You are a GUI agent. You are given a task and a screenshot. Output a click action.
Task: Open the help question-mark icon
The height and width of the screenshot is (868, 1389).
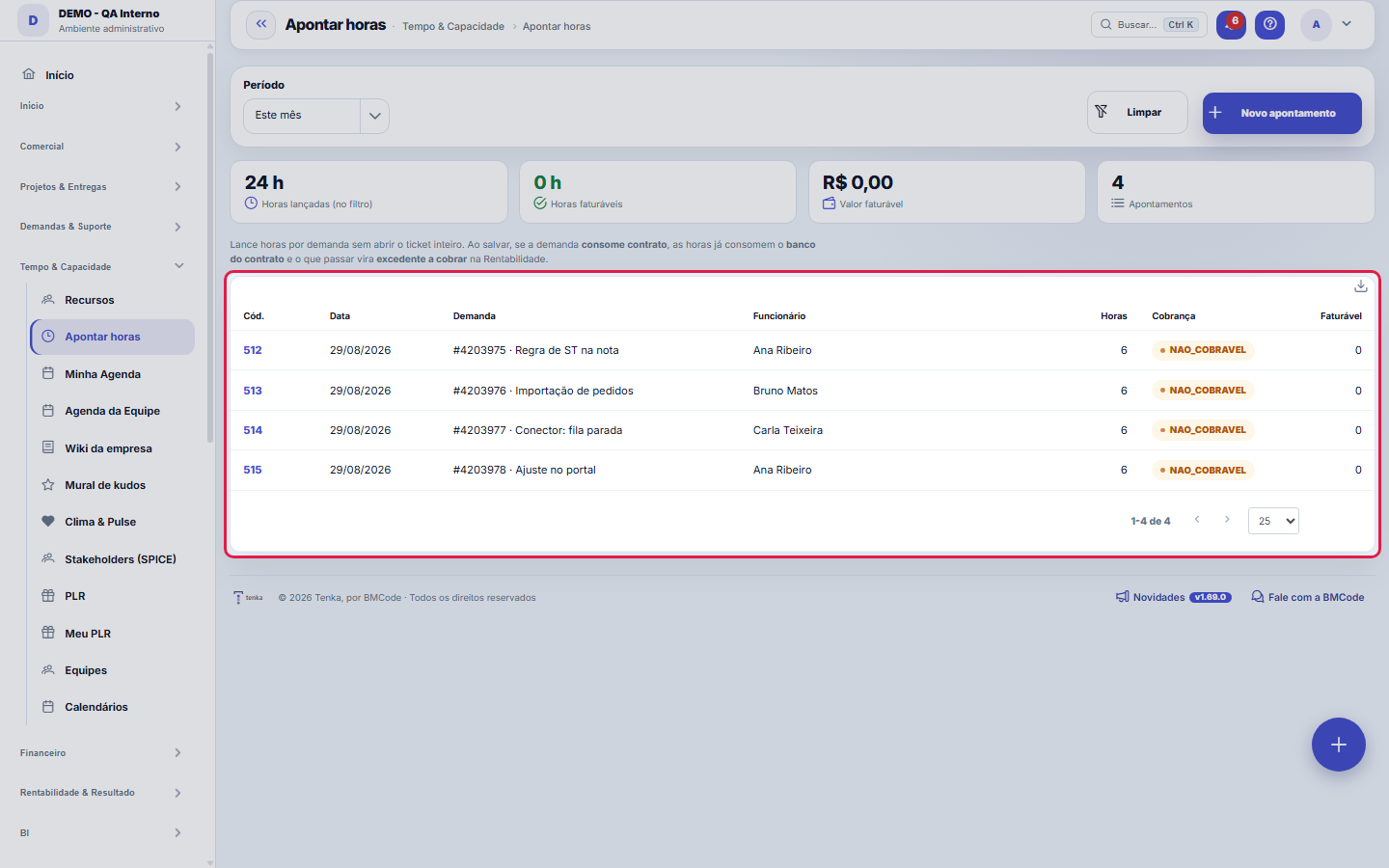coord(1270,25)
